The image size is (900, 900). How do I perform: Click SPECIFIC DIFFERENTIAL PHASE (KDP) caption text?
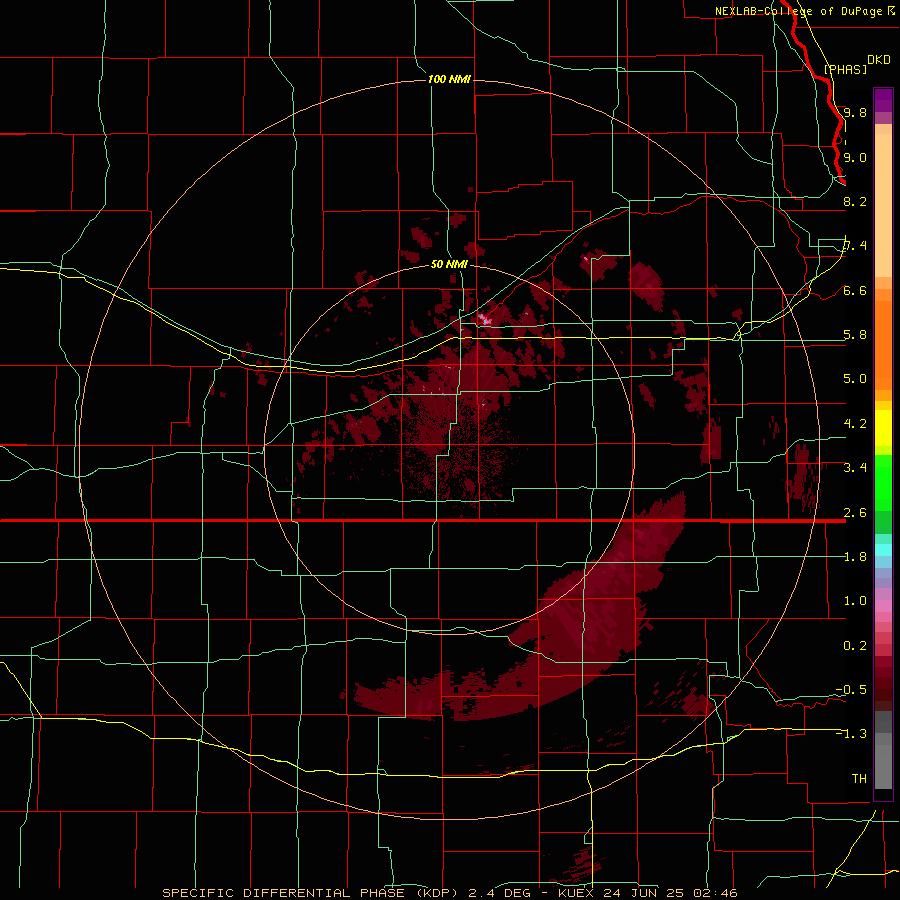pos(312,893)
